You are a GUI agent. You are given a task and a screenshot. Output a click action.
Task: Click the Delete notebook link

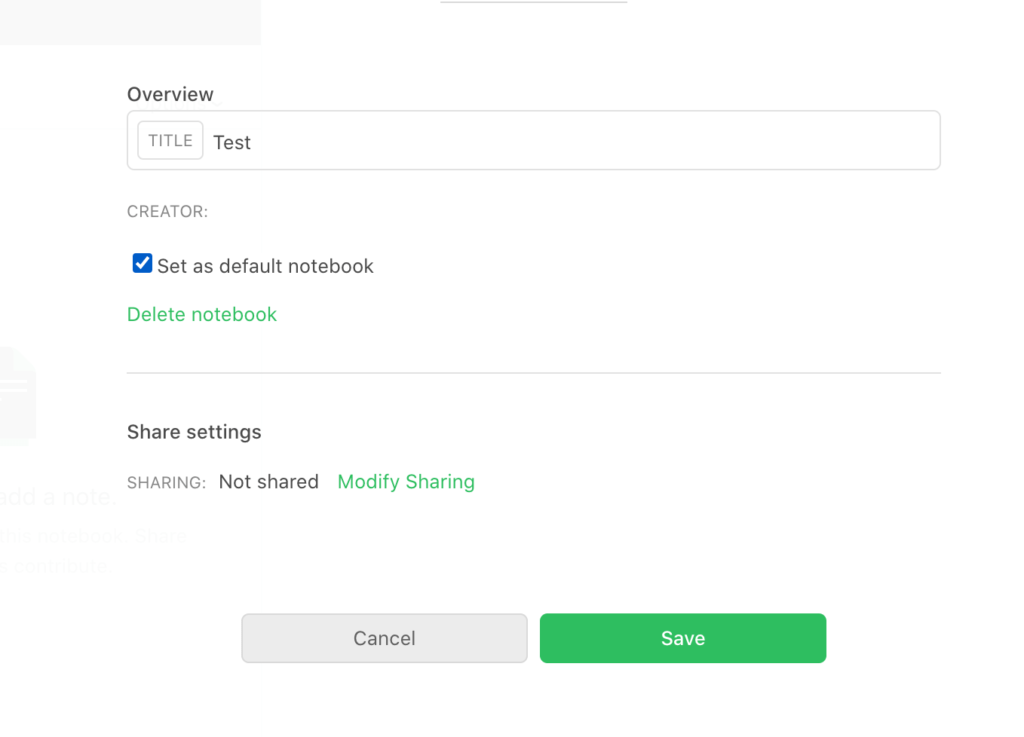[x=201, y=314]
